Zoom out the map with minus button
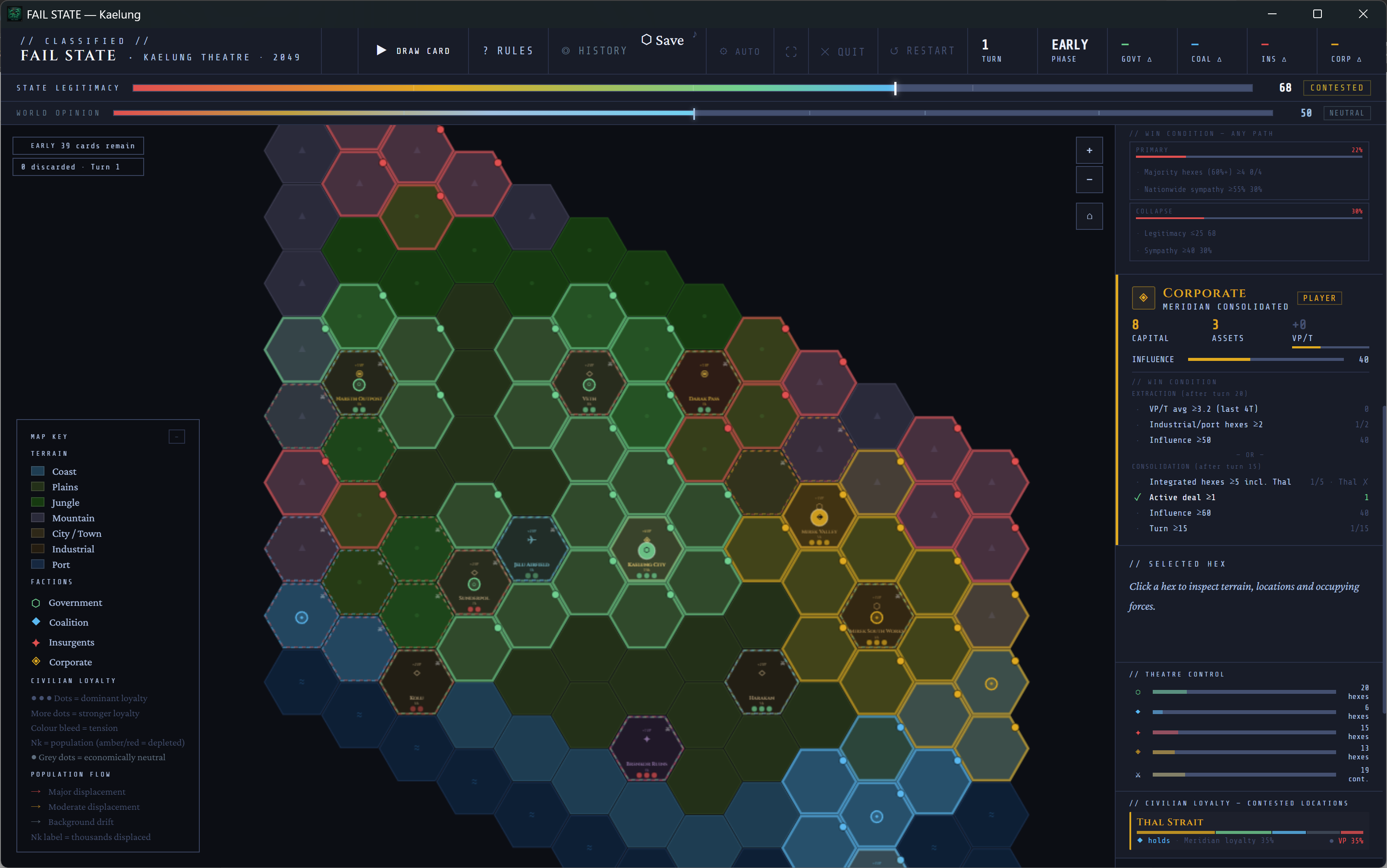The height and width of the screenshot is (868, 1387). 1089,180
